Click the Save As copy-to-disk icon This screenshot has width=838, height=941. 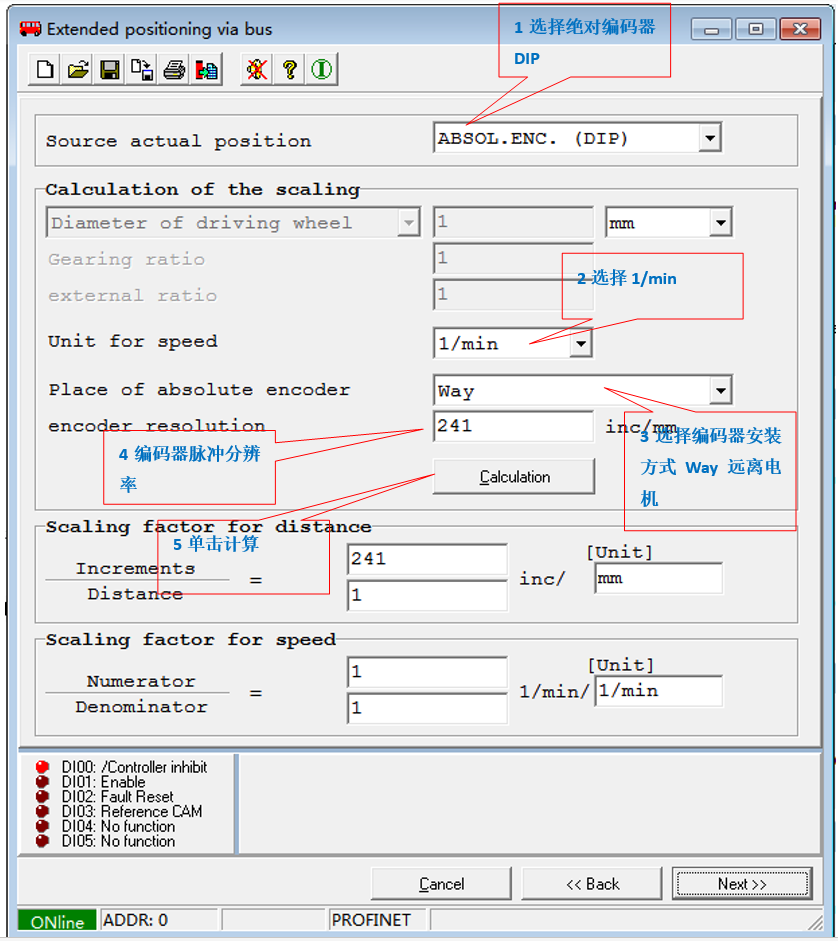[142, 70]
